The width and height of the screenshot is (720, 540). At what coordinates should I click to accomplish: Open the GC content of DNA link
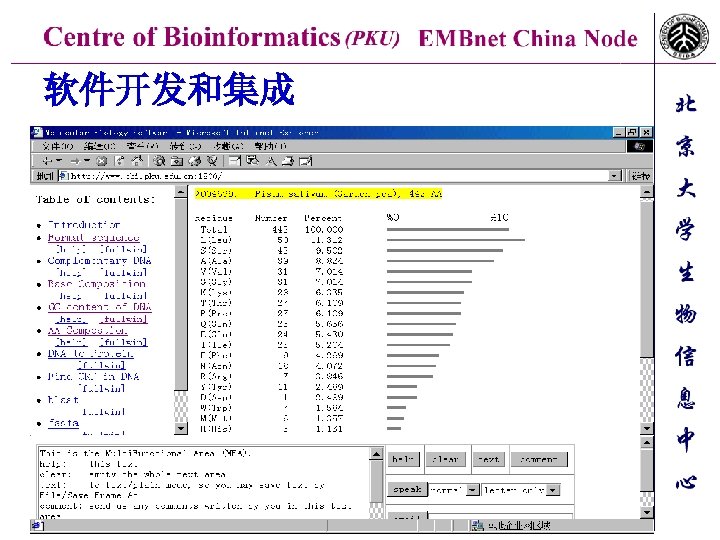(x=100, y=307)
